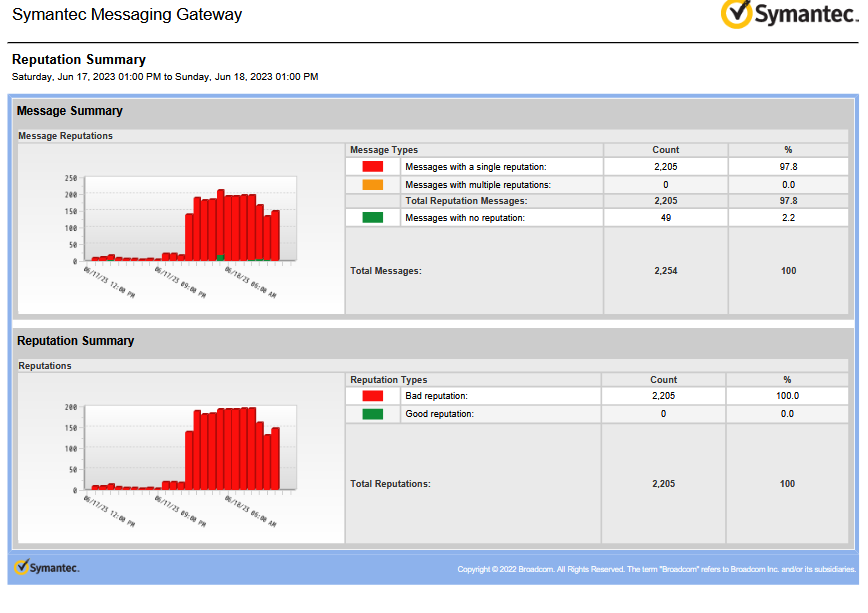Click the "Message Summary" section header

(70, 111)
